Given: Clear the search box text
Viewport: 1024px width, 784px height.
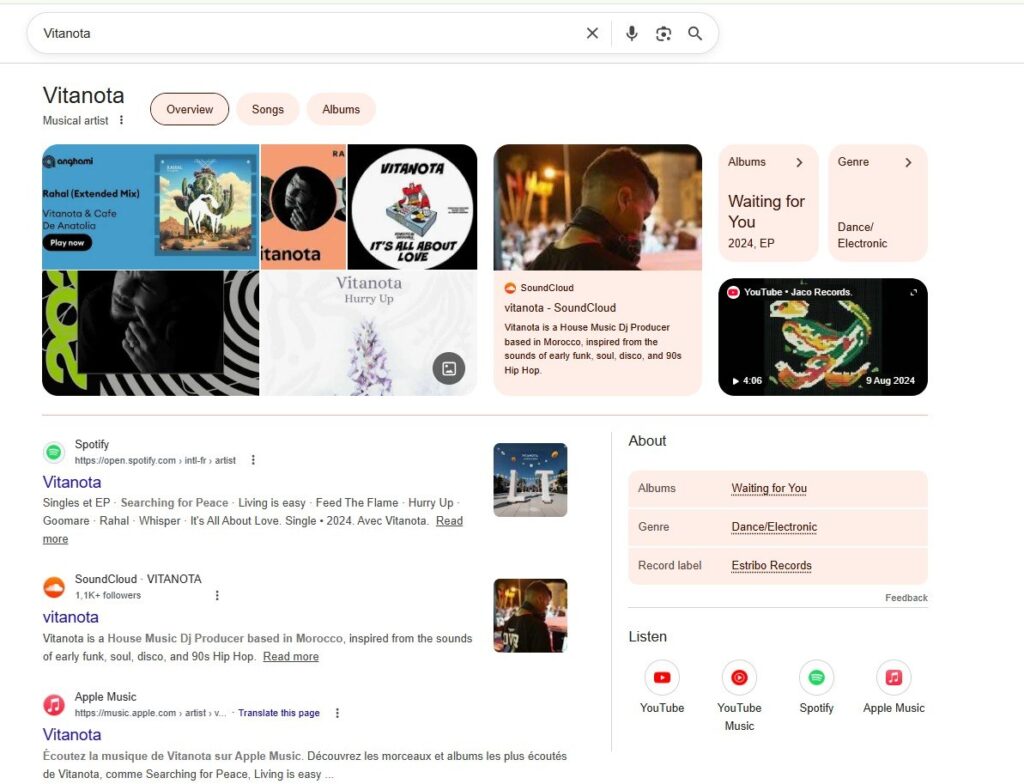Looking at the screenshot, I should point(592,33).
